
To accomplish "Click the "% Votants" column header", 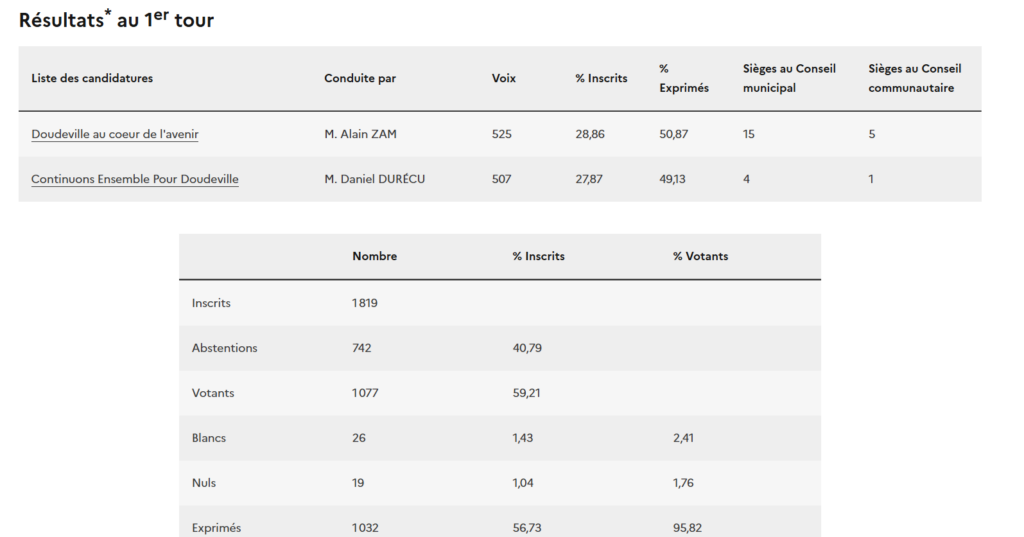I will (x=700, y=256).
